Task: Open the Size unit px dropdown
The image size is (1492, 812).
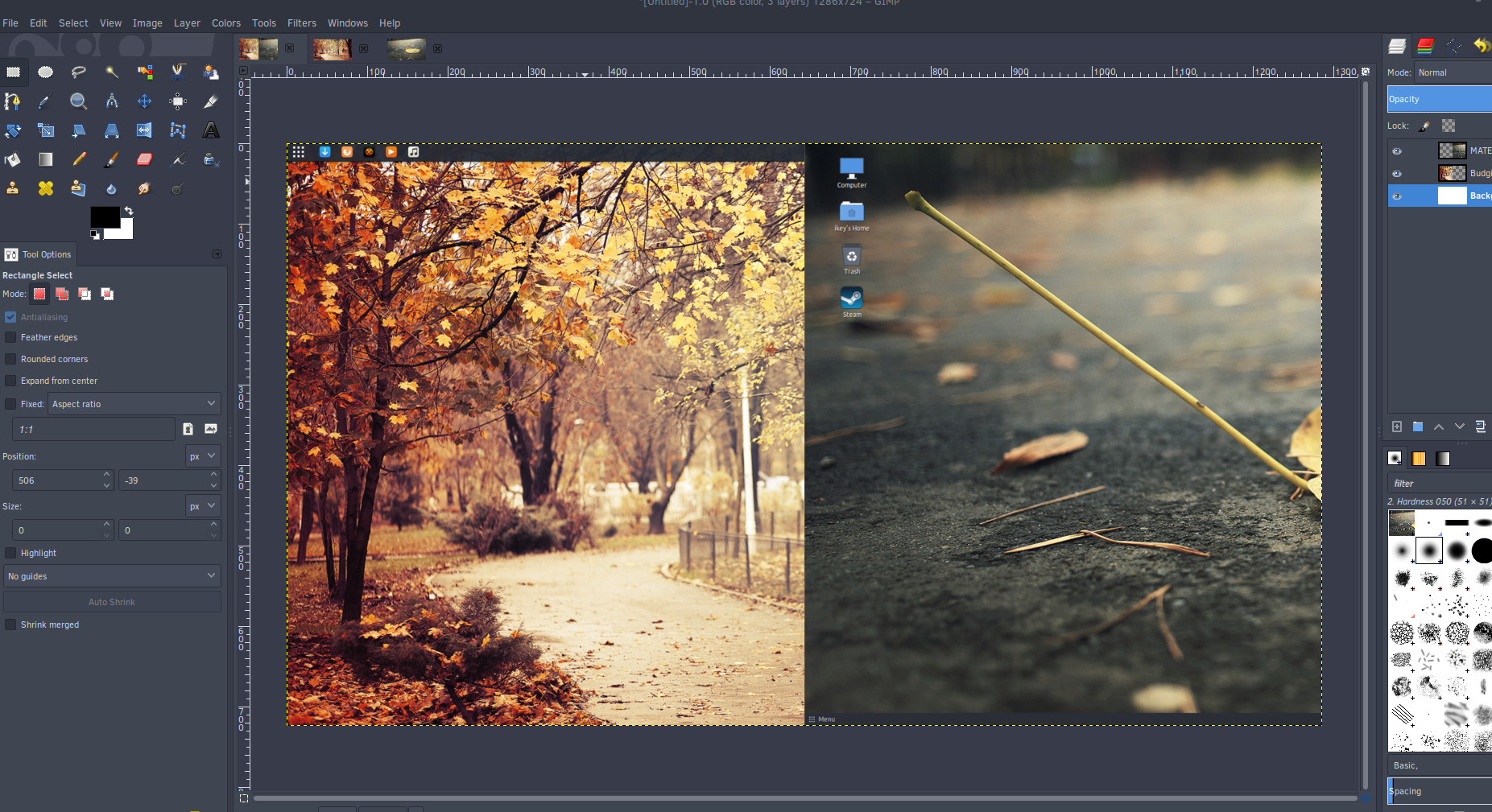Action: tap(203, 506)
